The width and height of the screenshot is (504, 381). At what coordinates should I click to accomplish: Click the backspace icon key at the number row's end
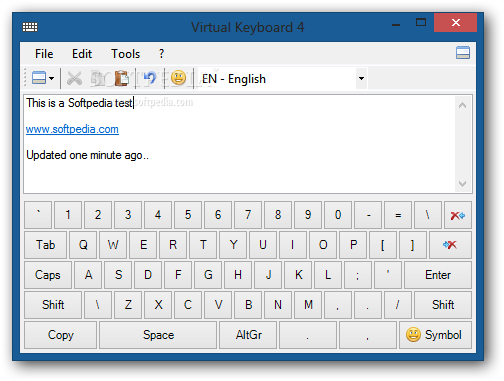[458, 215]
